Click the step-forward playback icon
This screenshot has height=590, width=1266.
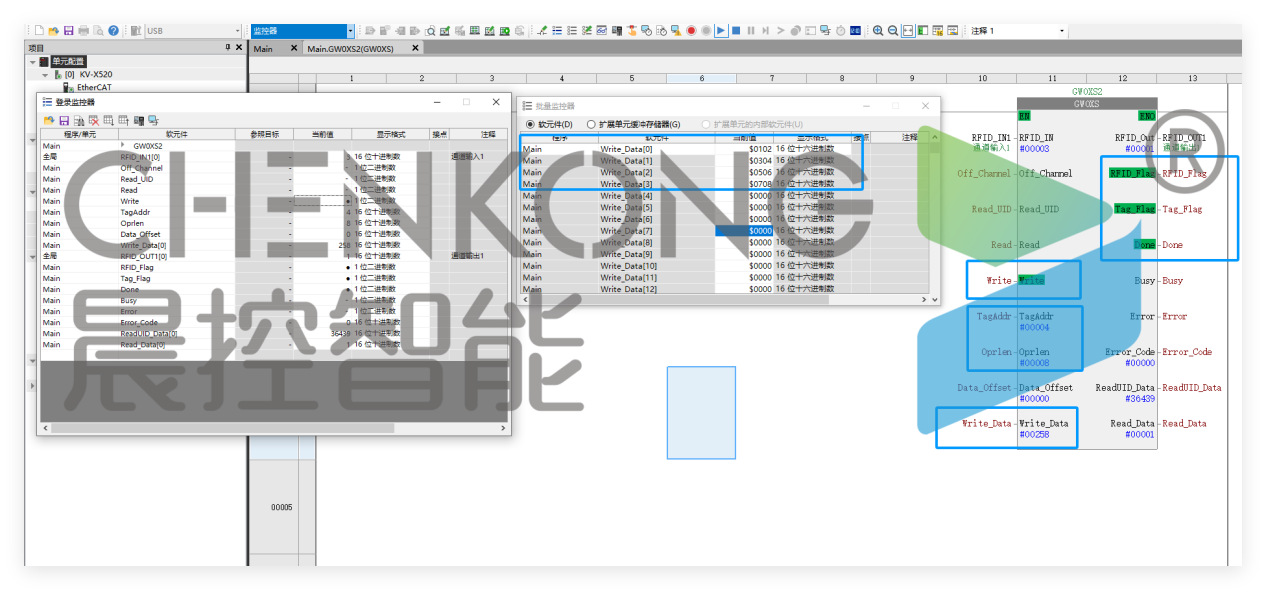coord(766,31)
